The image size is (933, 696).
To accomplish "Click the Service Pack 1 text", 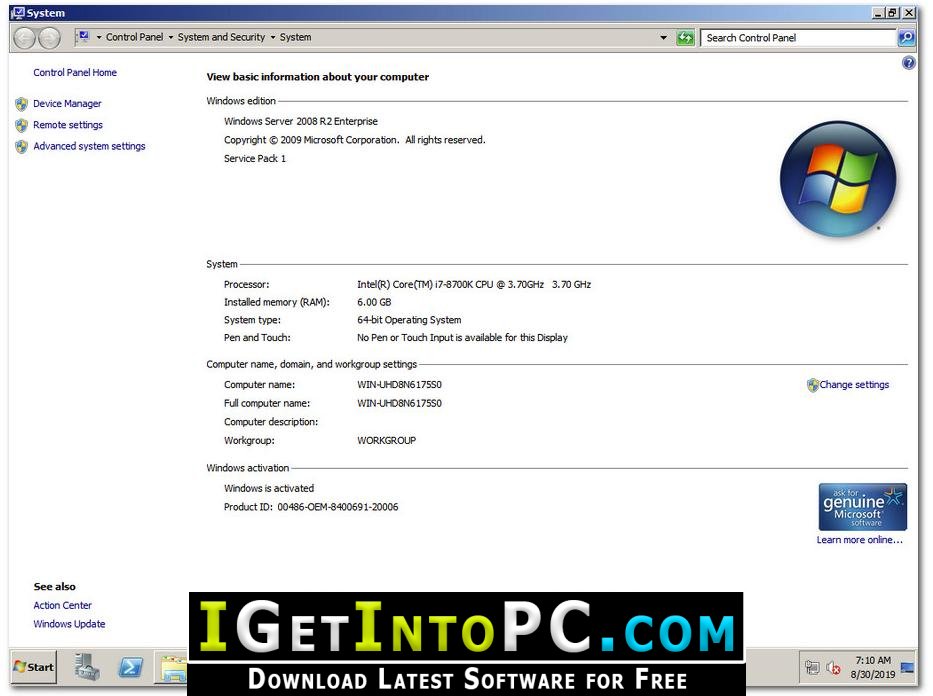I will coord(255,159).
